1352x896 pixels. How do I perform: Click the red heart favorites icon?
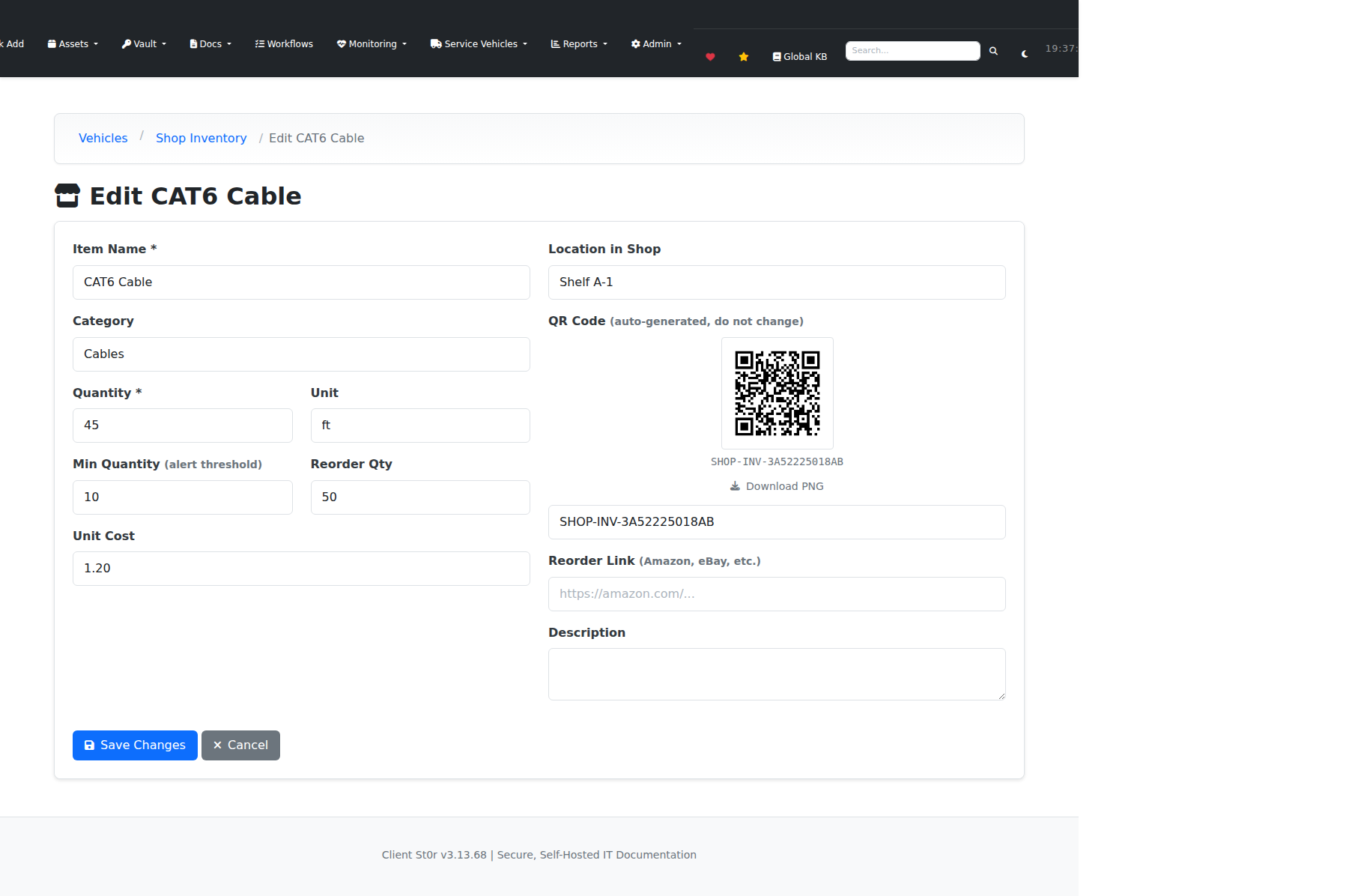pos(710,57)
